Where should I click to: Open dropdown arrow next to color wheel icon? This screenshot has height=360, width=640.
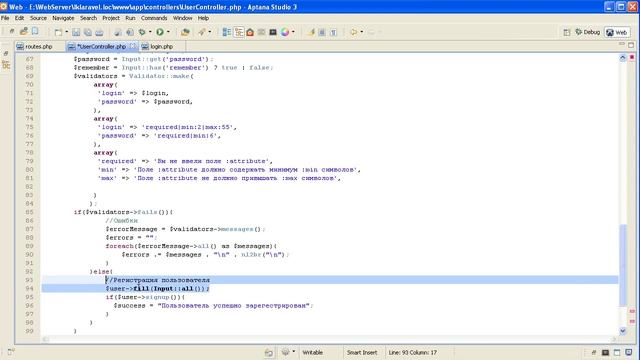pyautogui.click(x=293, y=32)
